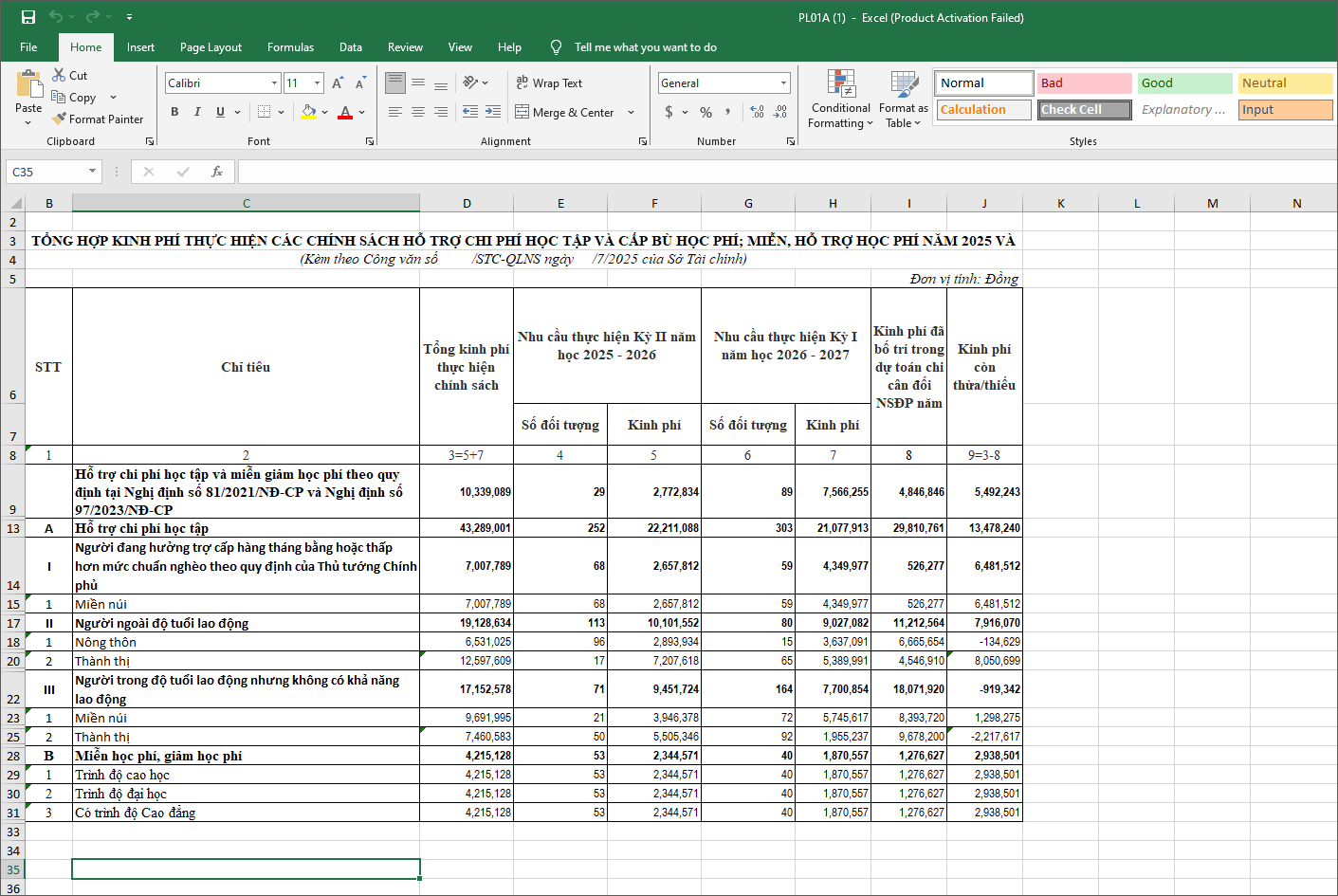This screenshot has height=896, width=1338.
Task: Apply the Good cell style
Action: [x=1184, y=83]
